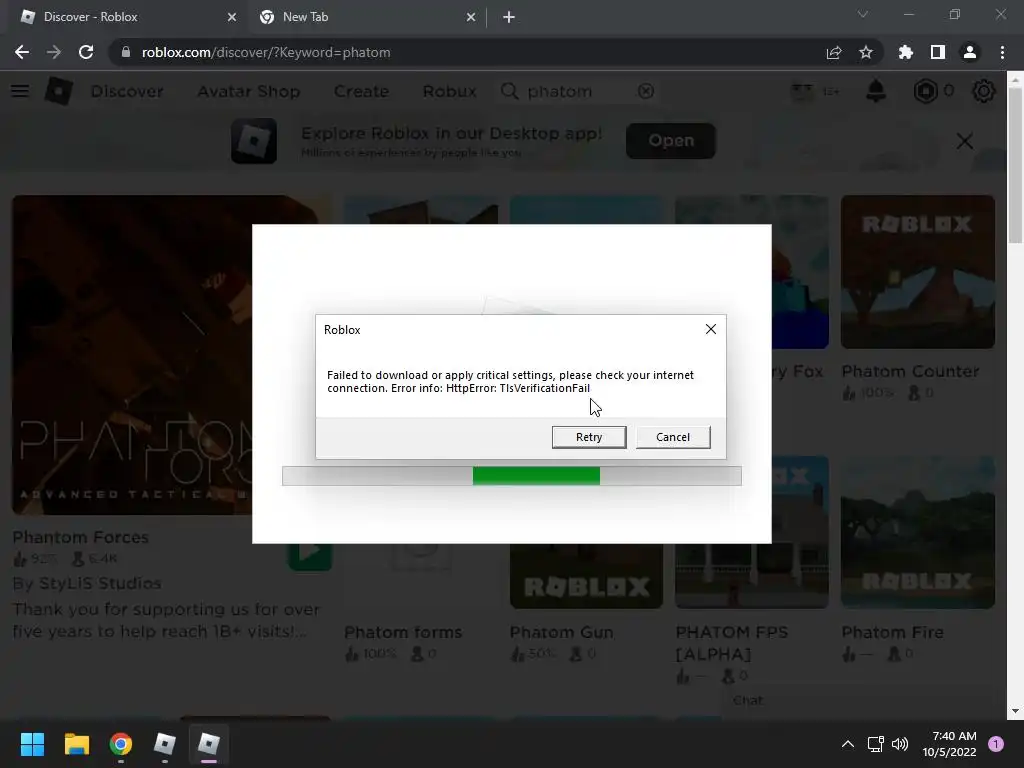Click the phatom search field
This screenshot has width=1024, height=768.
click(578, 91)
